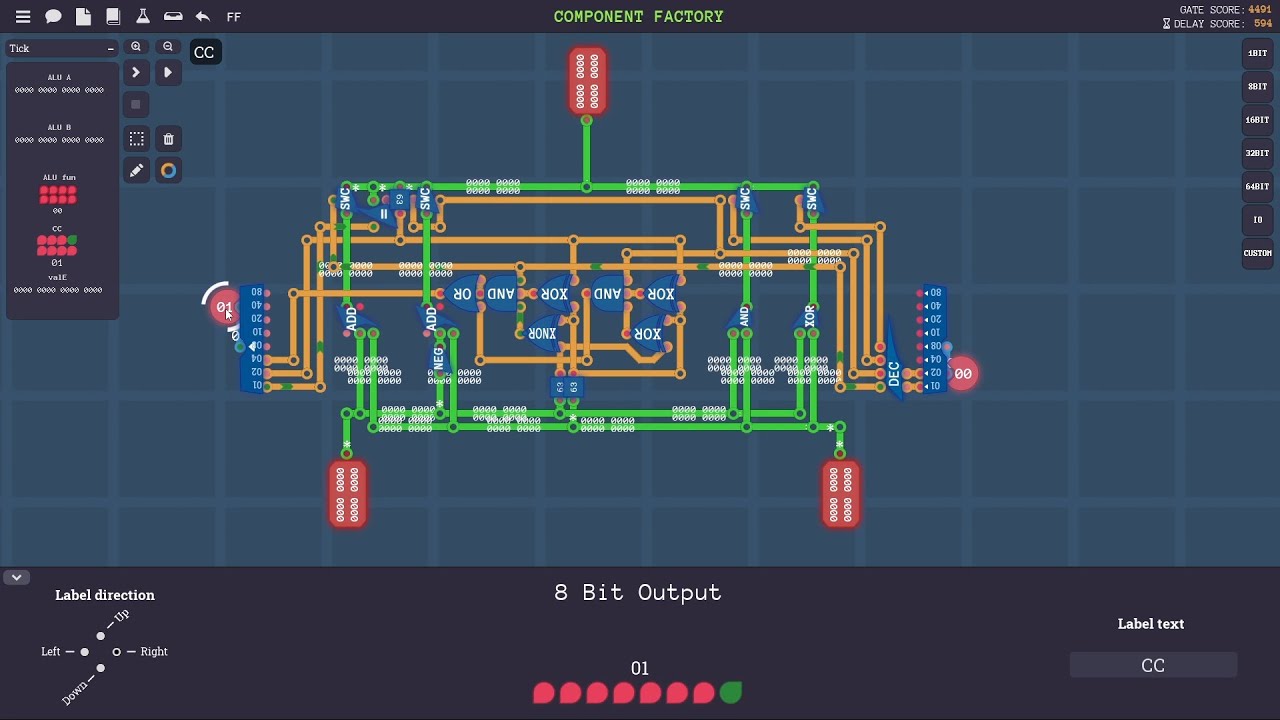Open the lab flask icon
1280x720 pixels.
pyautogui.click(x=143, y=17)
